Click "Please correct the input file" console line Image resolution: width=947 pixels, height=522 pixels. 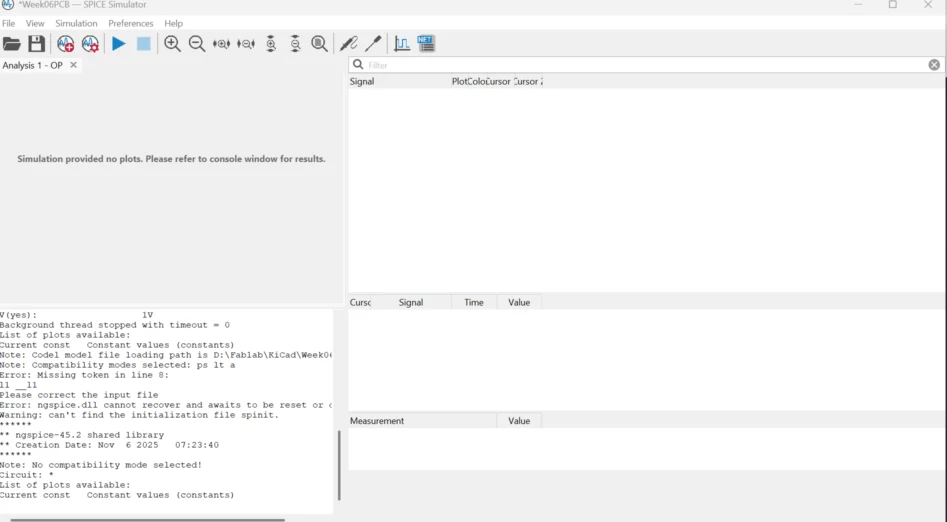coord(79,395)
